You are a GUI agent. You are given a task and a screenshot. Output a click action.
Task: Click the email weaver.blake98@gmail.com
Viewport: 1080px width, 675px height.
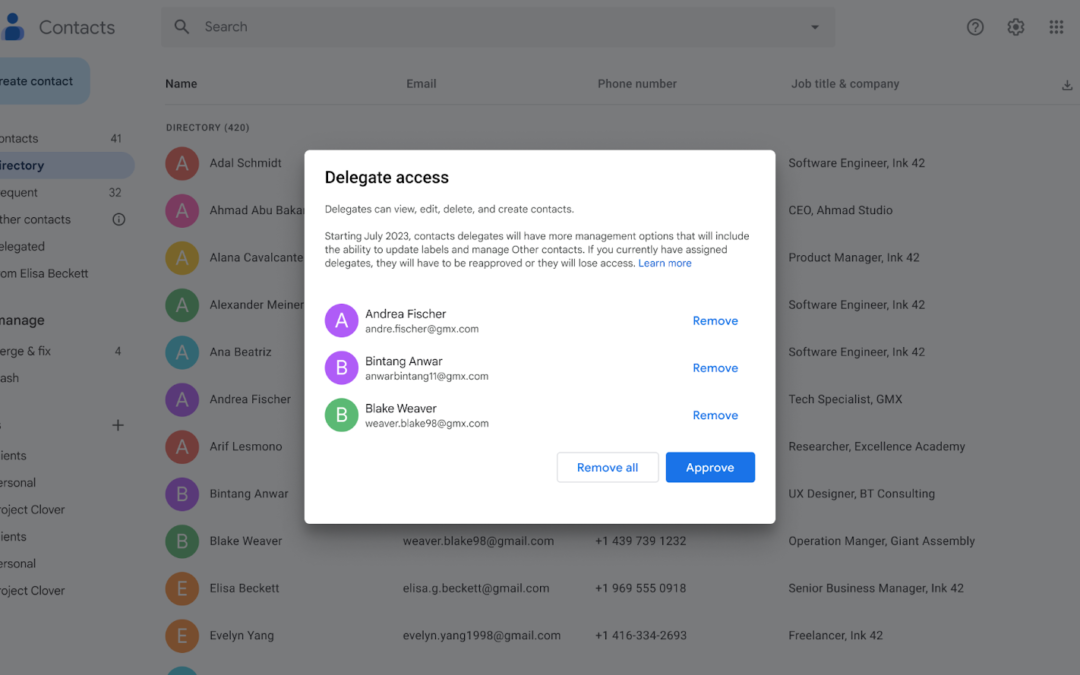(x=478, y=541)
